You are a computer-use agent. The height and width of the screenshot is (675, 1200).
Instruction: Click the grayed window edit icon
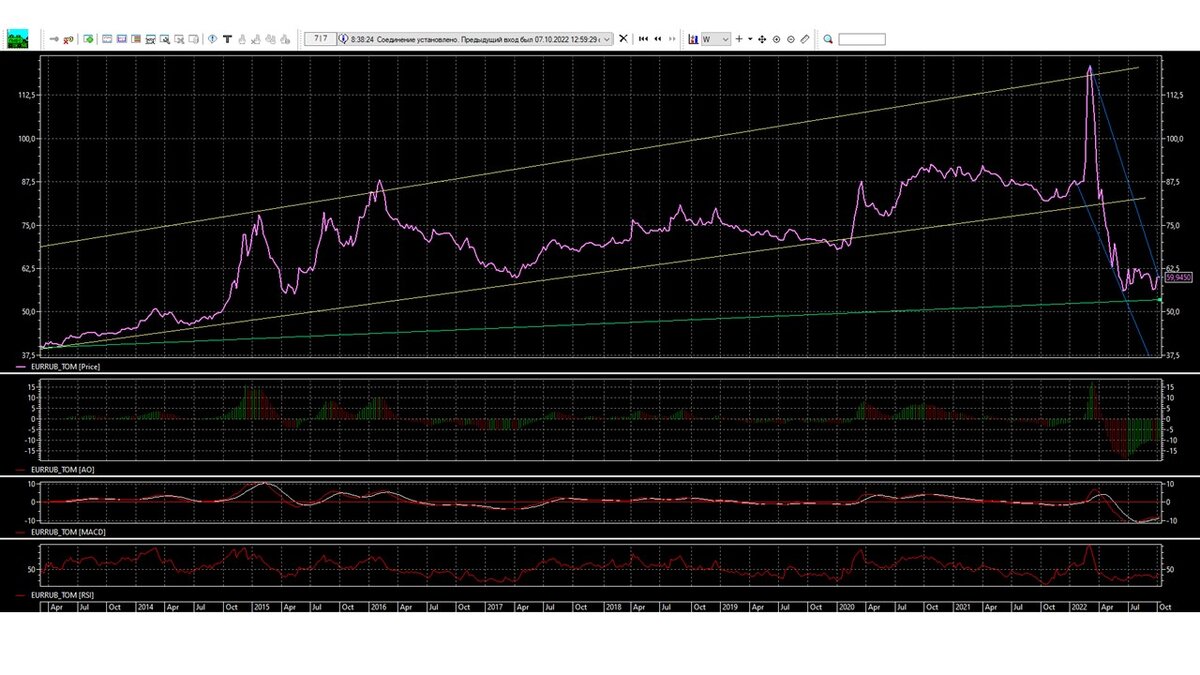tap(194, 39)
